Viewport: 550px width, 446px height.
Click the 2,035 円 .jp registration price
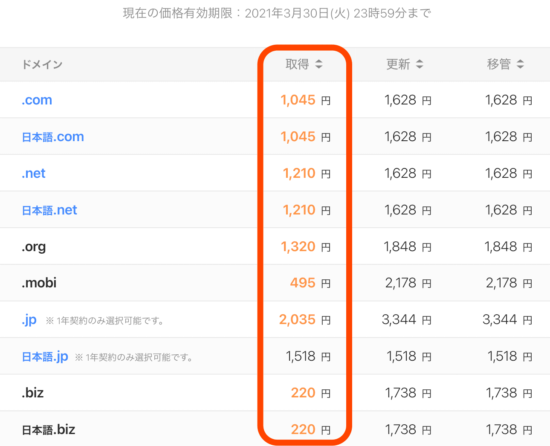pyautogui.click(x=305, y=320)
